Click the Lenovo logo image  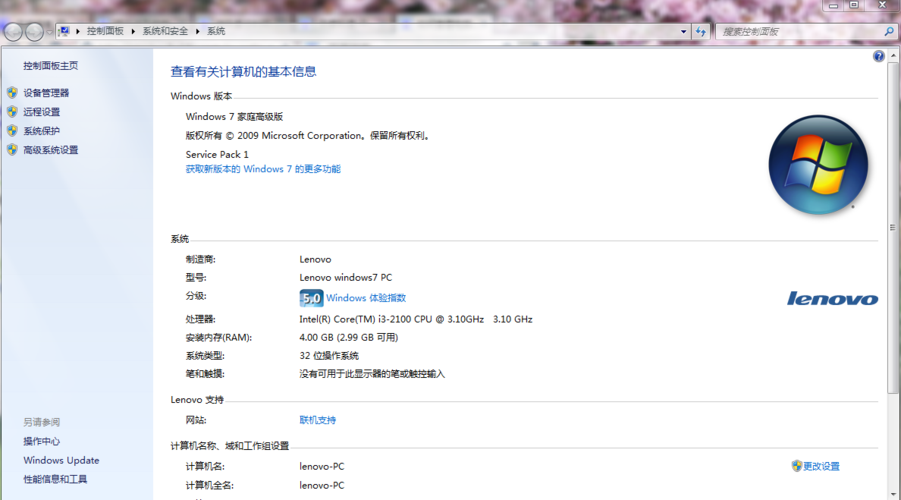click(832, 298)
